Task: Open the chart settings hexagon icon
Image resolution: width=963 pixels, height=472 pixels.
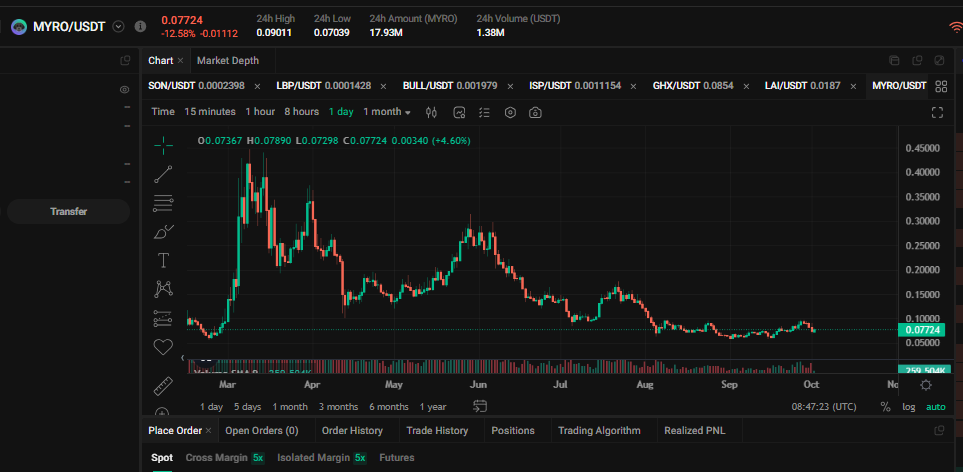Action: [x=510, y=112]
